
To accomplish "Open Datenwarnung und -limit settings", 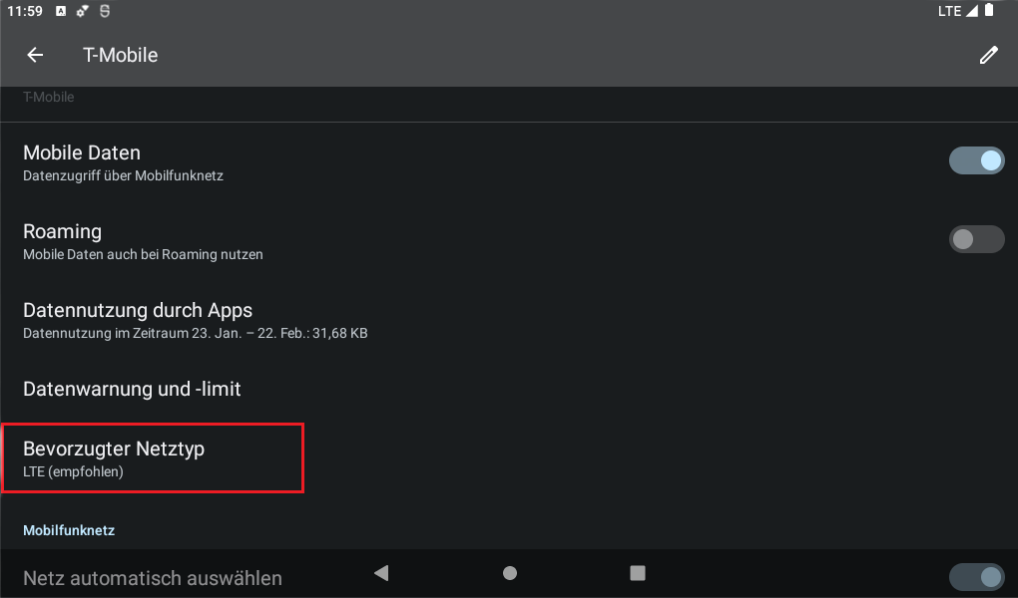I will pyautogui.click(x=132, y=388).
